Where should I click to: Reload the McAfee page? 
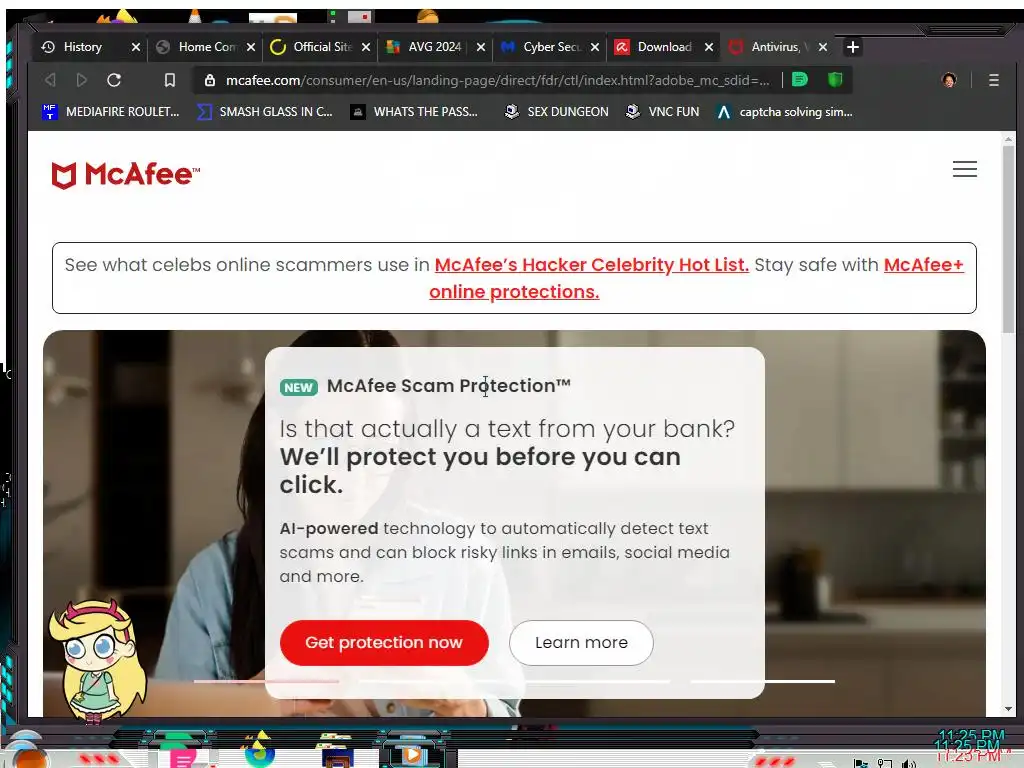point(114,80)
